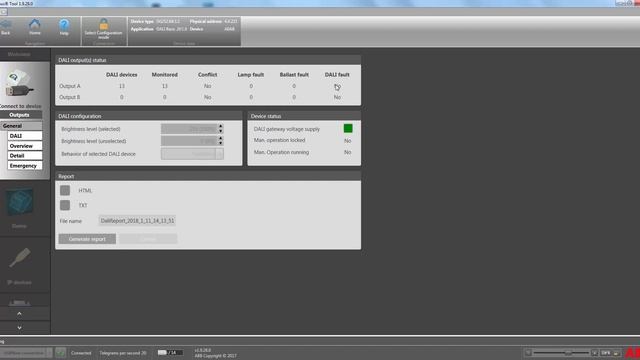Viewport: 640px width, 360px height.
Task: Click green connection check icon in status bar
Action: (x=60, y=352)
